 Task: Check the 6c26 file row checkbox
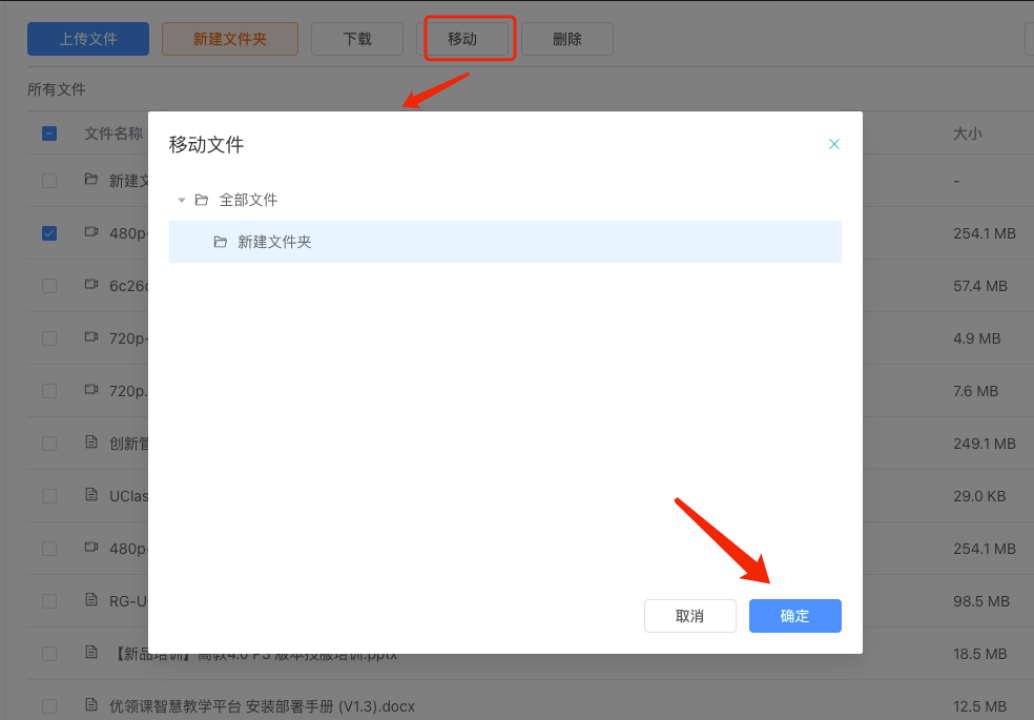tap(49, 285)
